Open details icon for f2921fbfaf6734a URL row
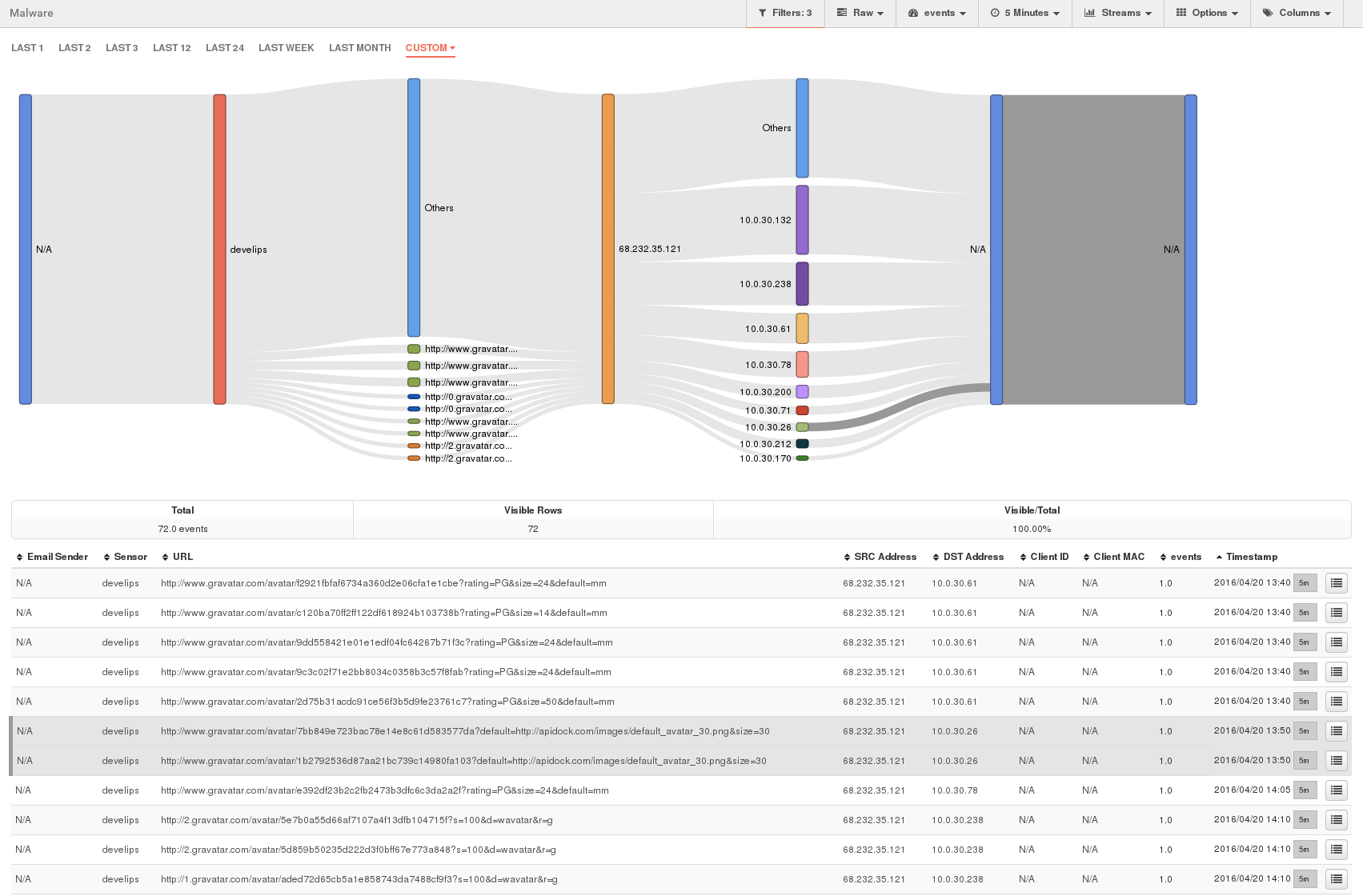The width and height of the screenshot is (1363, 896). (1336, 583)
